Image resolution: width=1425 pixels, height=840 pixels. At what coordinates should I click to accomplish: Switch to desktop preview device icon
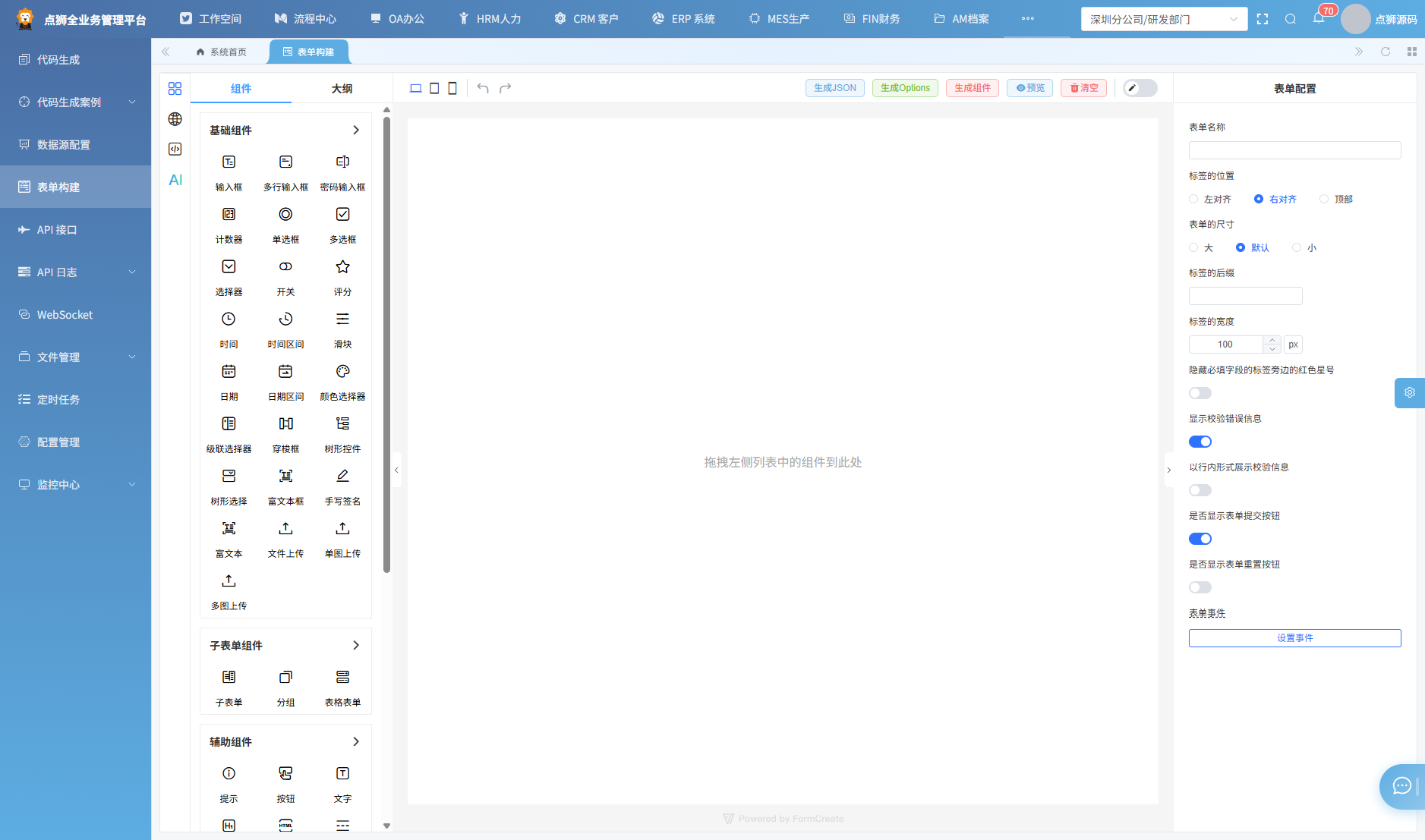415,88
